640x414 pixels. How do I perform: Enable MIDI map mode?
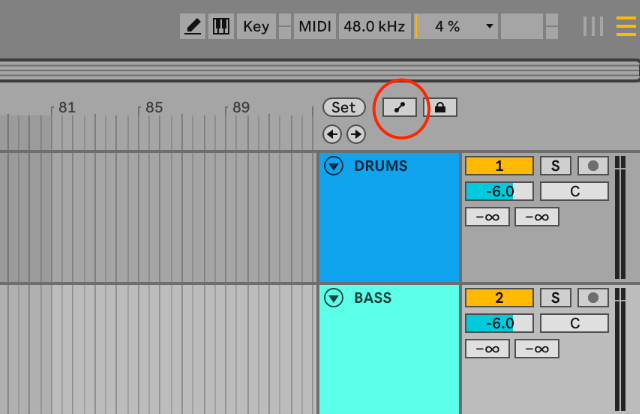pos(316,26)
